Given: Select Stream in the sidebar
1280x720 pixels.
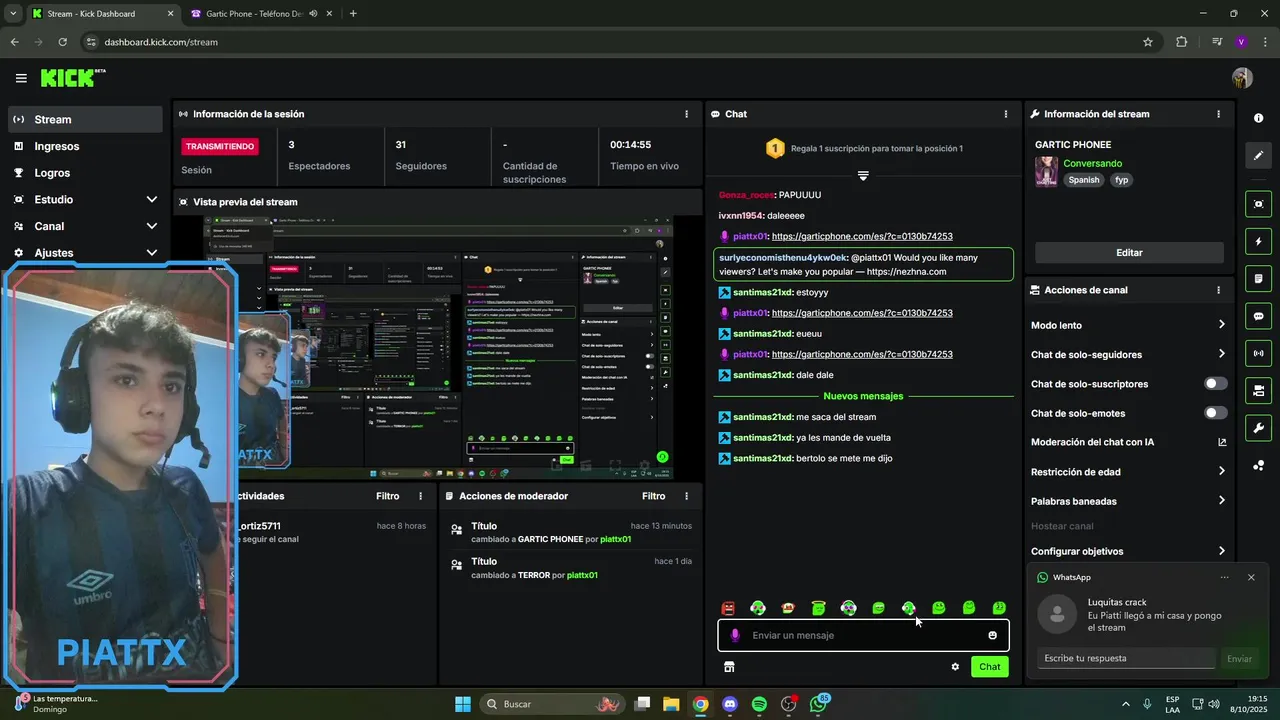Looking at the screenshot, I should pyautogui.click(x=85, y=119).
